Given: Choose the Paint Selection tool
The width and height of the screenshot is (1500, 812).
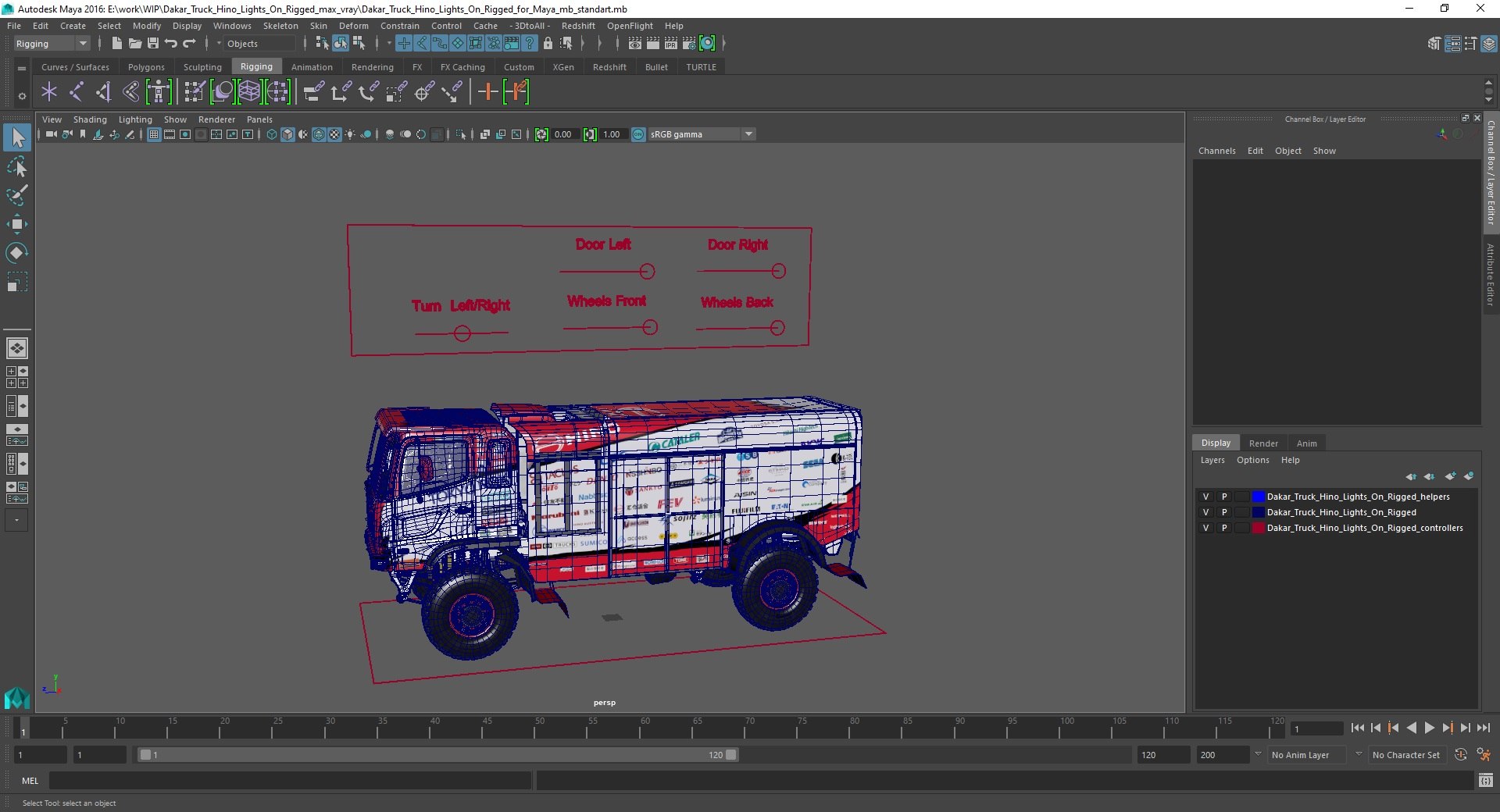Looking at the screenshot, I should [x=17, y=195].
